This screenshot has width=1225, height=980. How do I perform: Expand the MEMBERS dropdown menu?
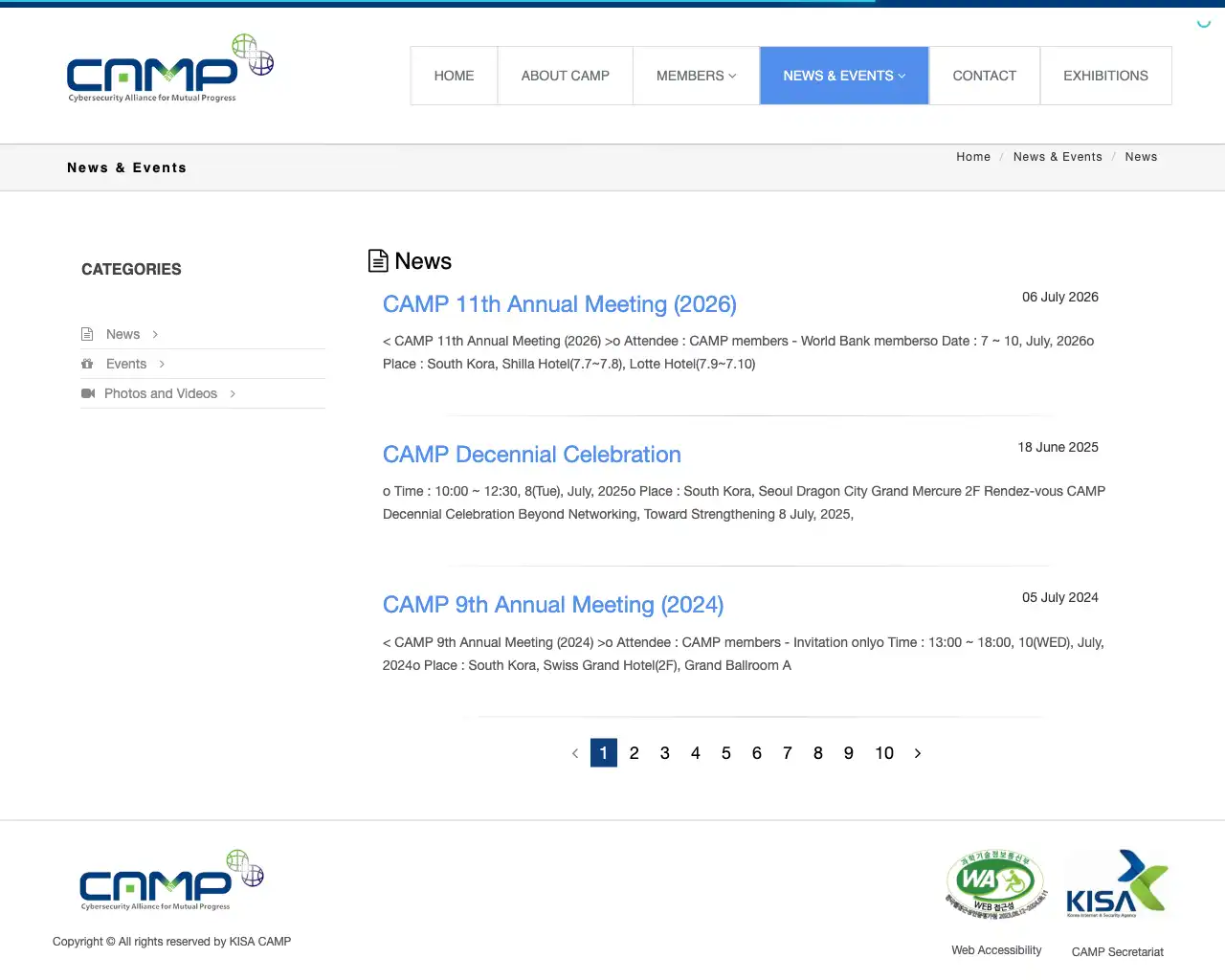[x=697, y=76]
